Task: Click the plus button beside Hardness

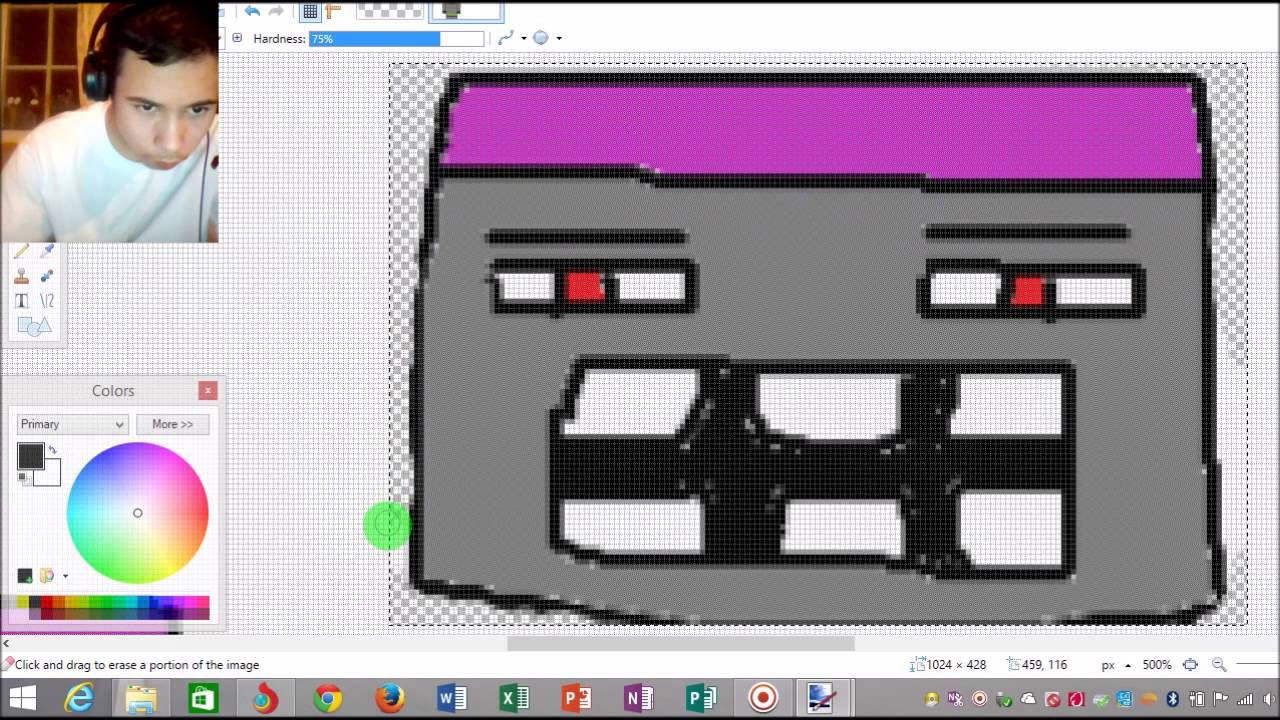Action: point(237,38)
